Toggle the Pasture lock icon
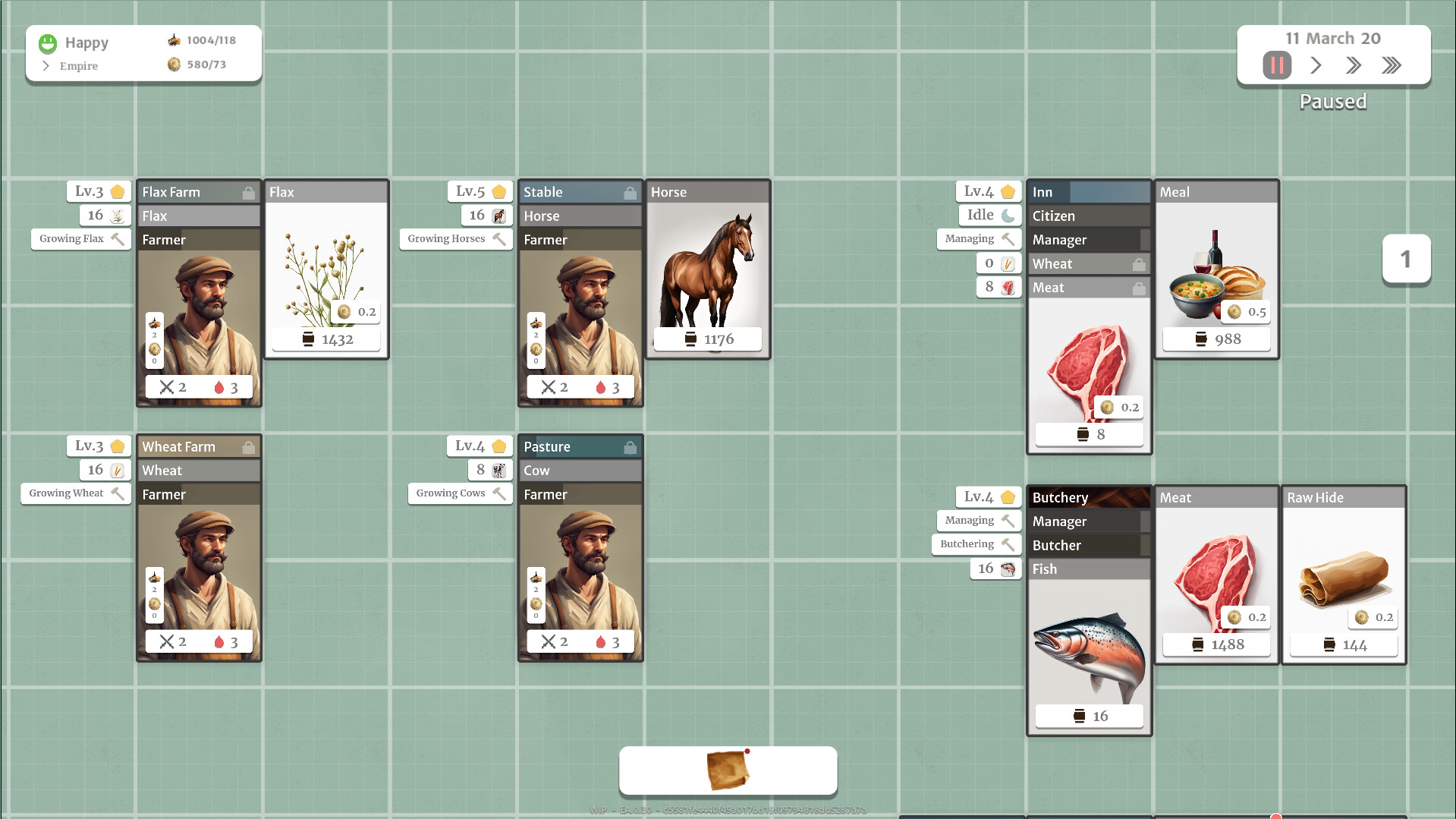This screenshot has height=819, width=1456. [x=630, y=447]
